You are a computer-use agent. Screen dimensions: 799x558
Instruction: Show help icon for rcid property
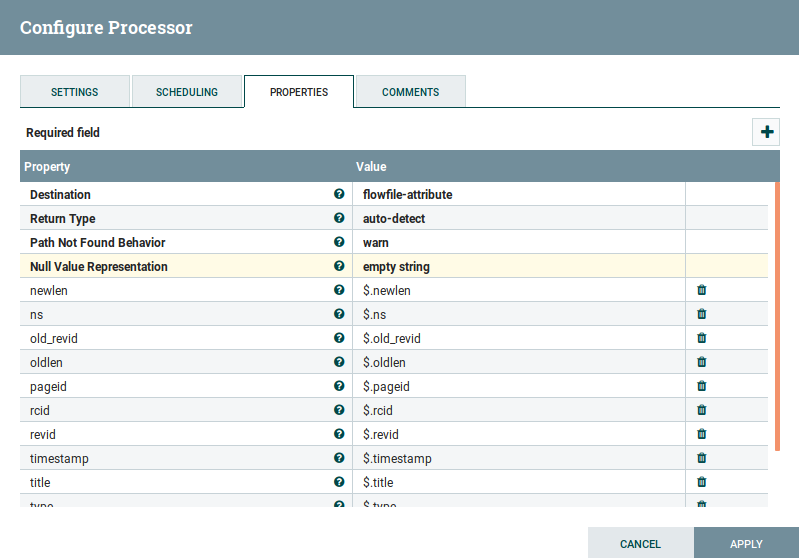pos(339,410)
